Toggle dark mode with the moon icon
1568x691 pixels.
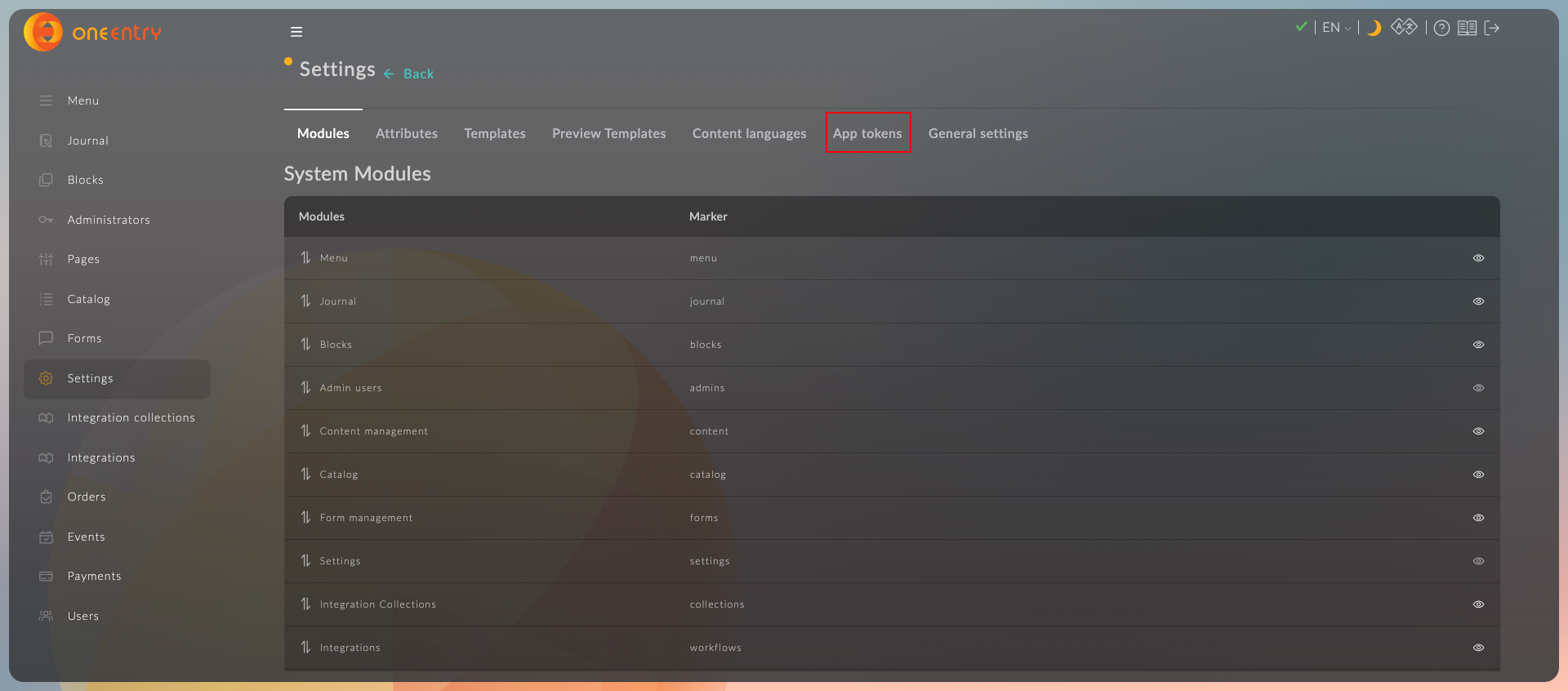1374,28
